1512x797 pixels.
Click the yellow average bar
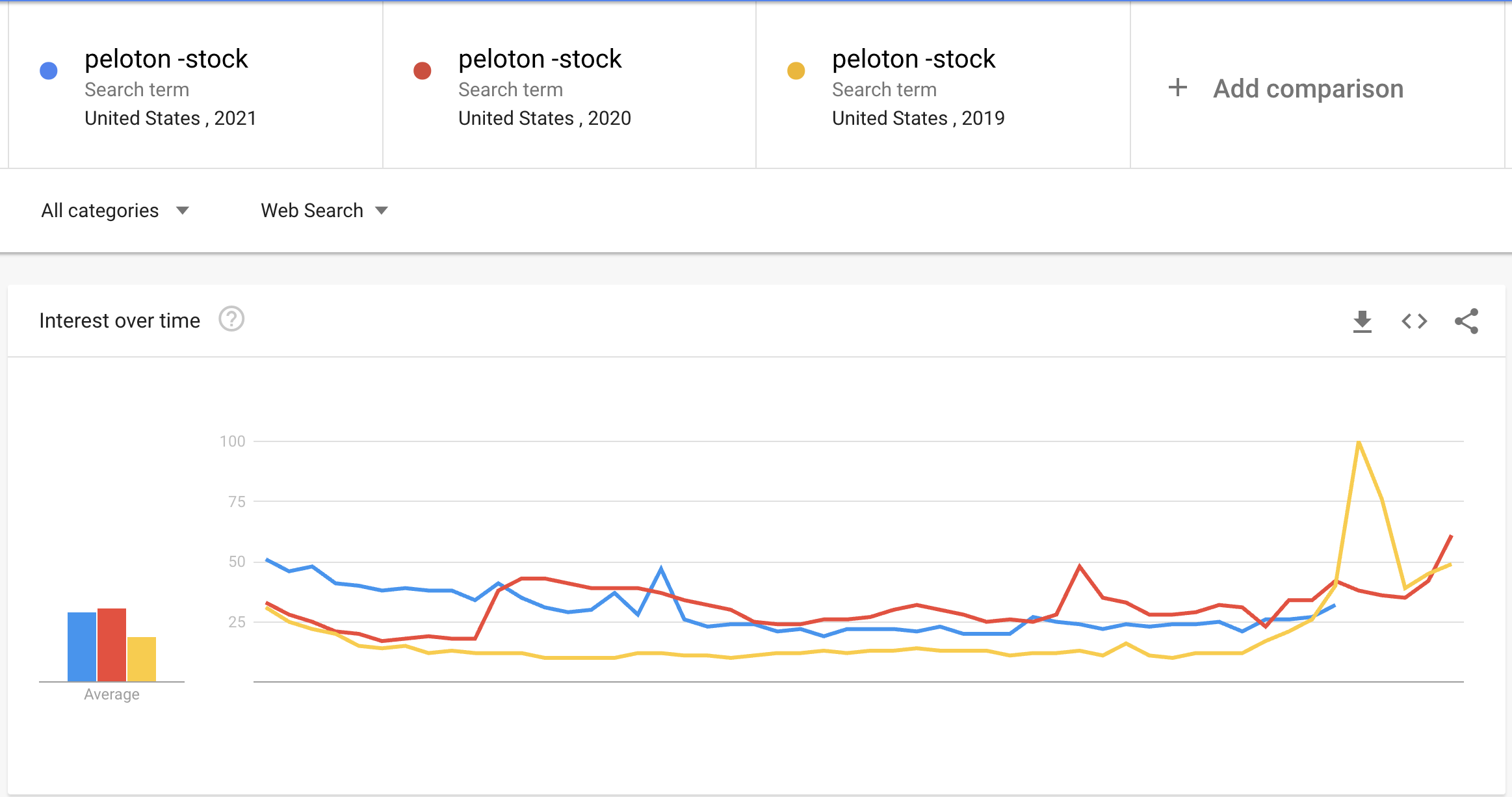point(142,659)
